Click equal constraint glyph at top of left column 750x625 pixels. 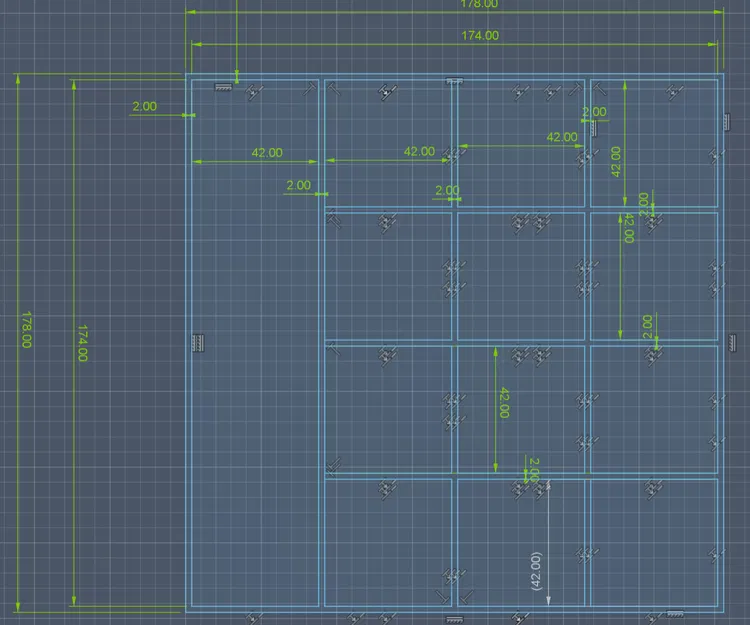[x=254, y=92]
